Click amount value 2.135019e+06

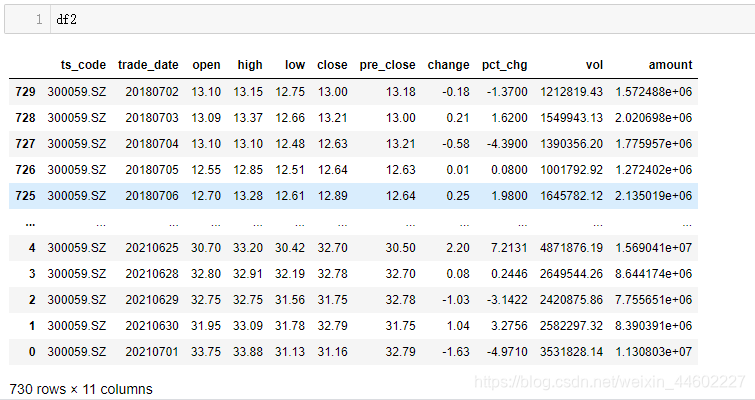click(653, 195)
